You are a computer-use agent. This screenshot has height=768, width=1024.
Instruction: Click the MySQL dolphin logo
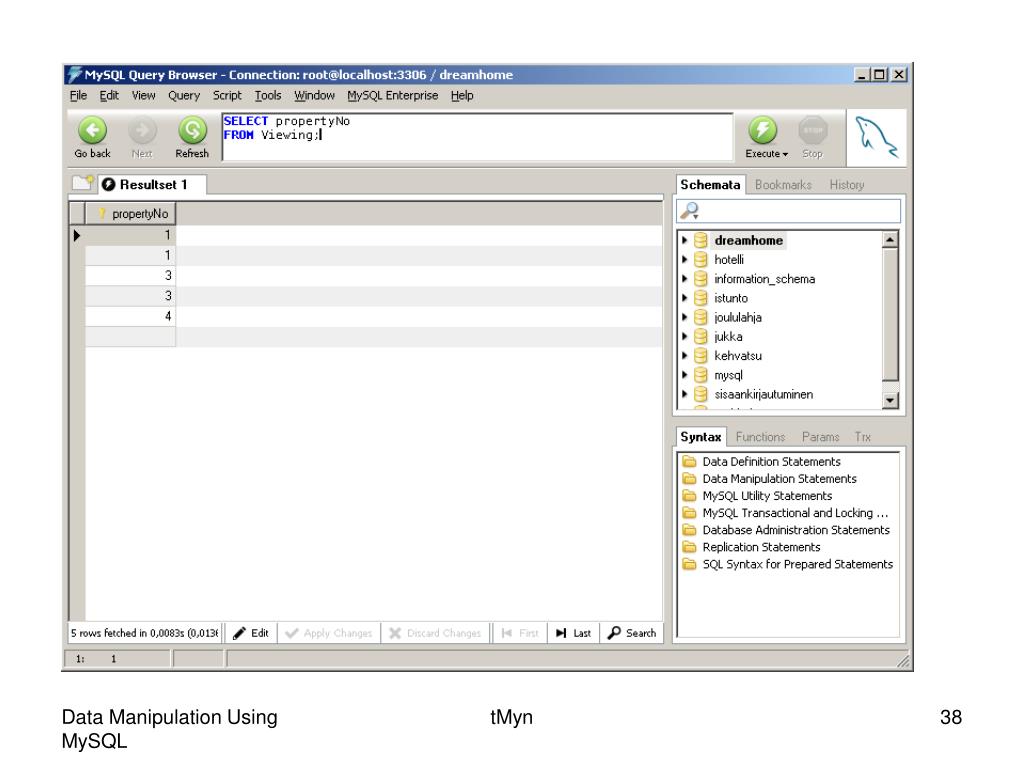click(876, 138)
